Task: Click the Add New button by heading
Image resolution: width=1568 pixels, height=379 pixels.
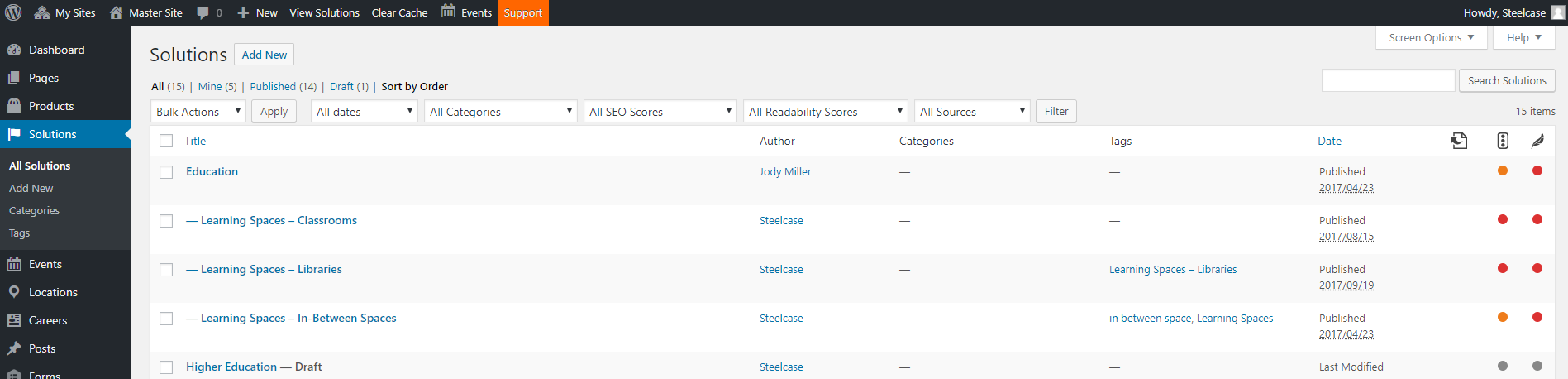Action: tap(265, 55)
